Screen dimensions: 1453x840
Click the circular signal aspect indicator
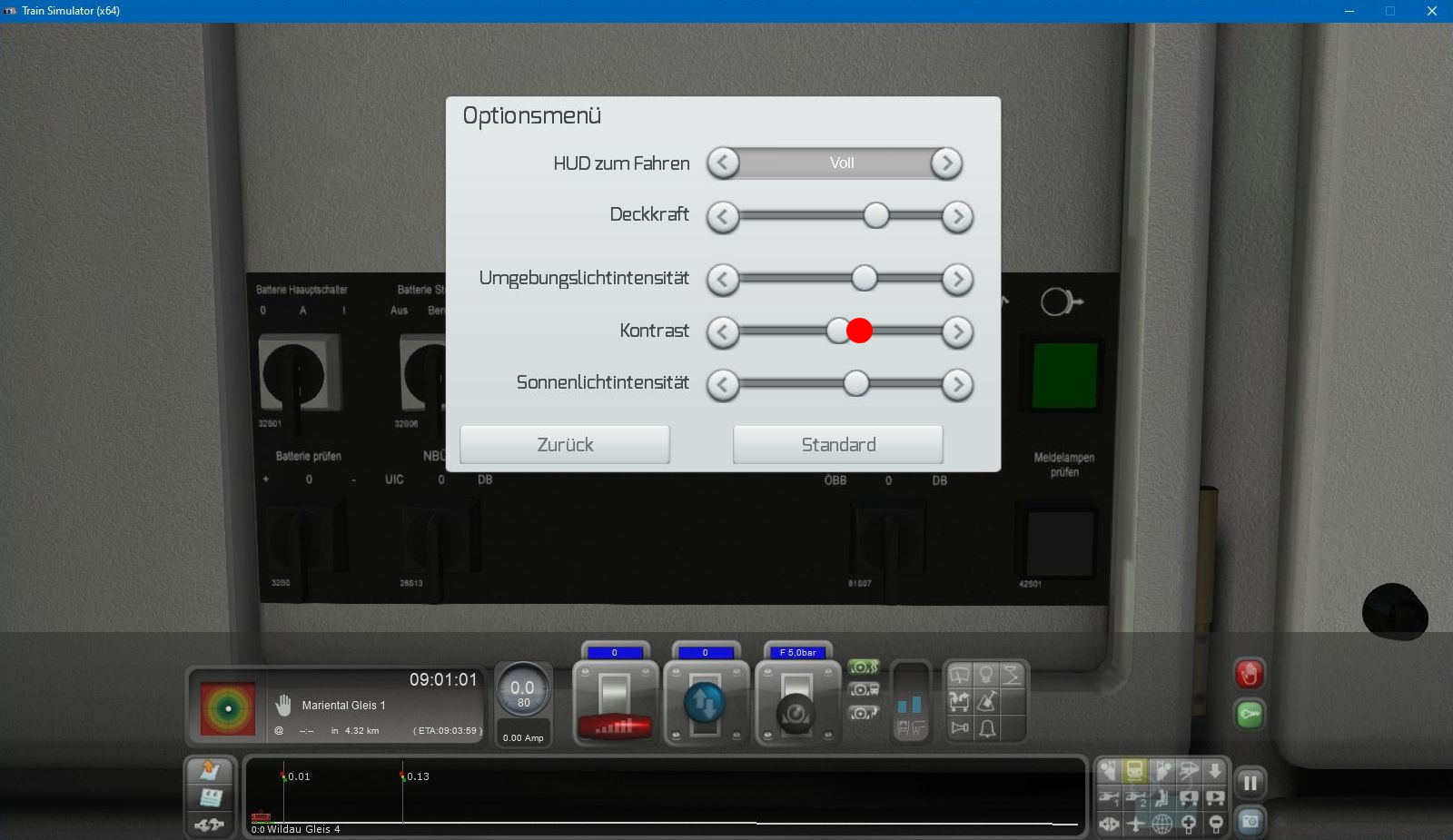click(228, 708)
